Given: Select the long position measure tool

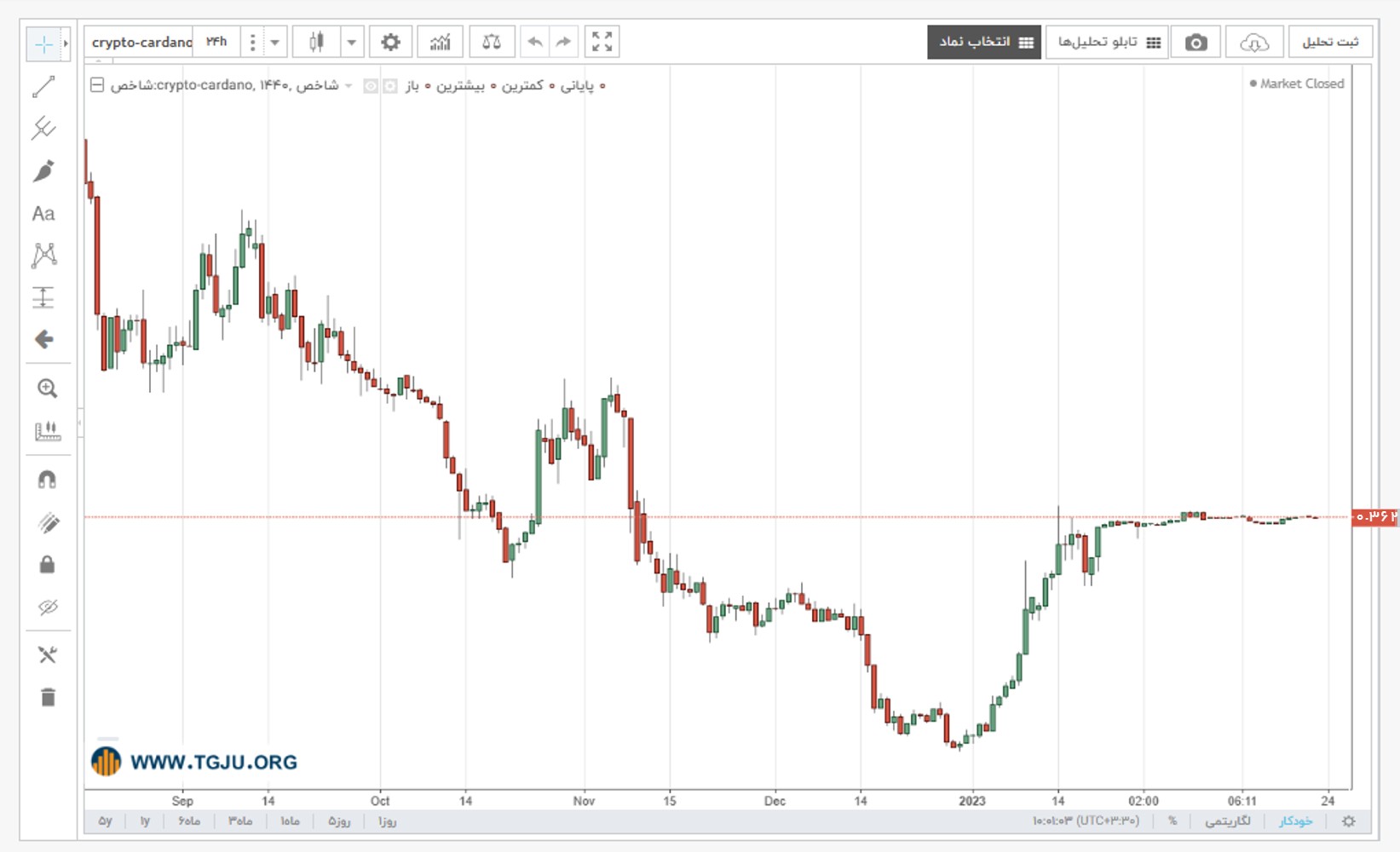Looking at the screenshot, I should coord(43,297).
